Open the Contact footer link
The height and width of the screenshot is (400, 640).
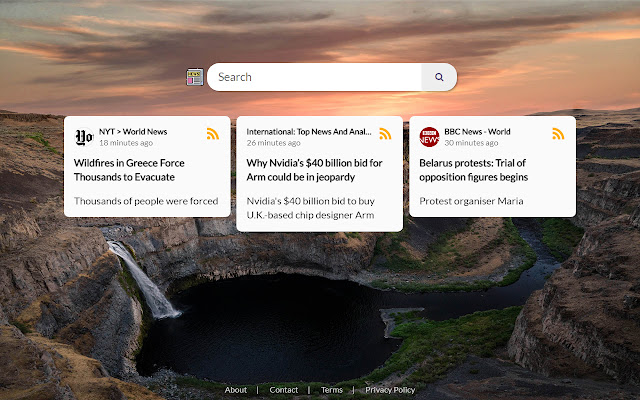(x=284, y=390)
